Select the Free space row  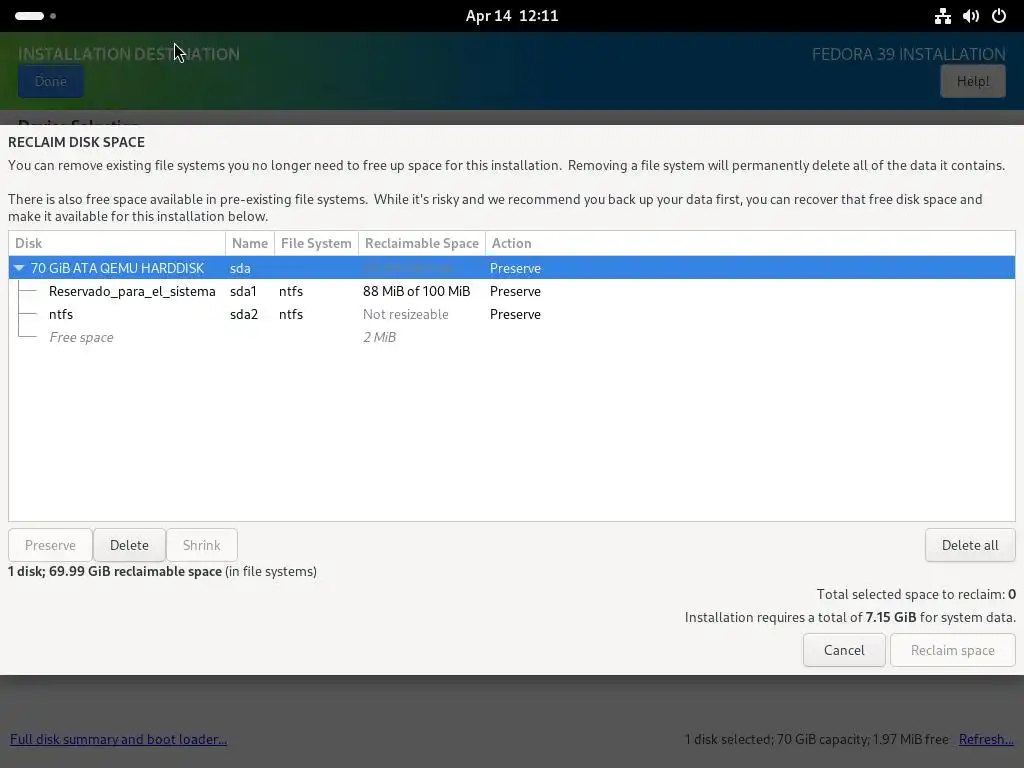tap(512, 337)
